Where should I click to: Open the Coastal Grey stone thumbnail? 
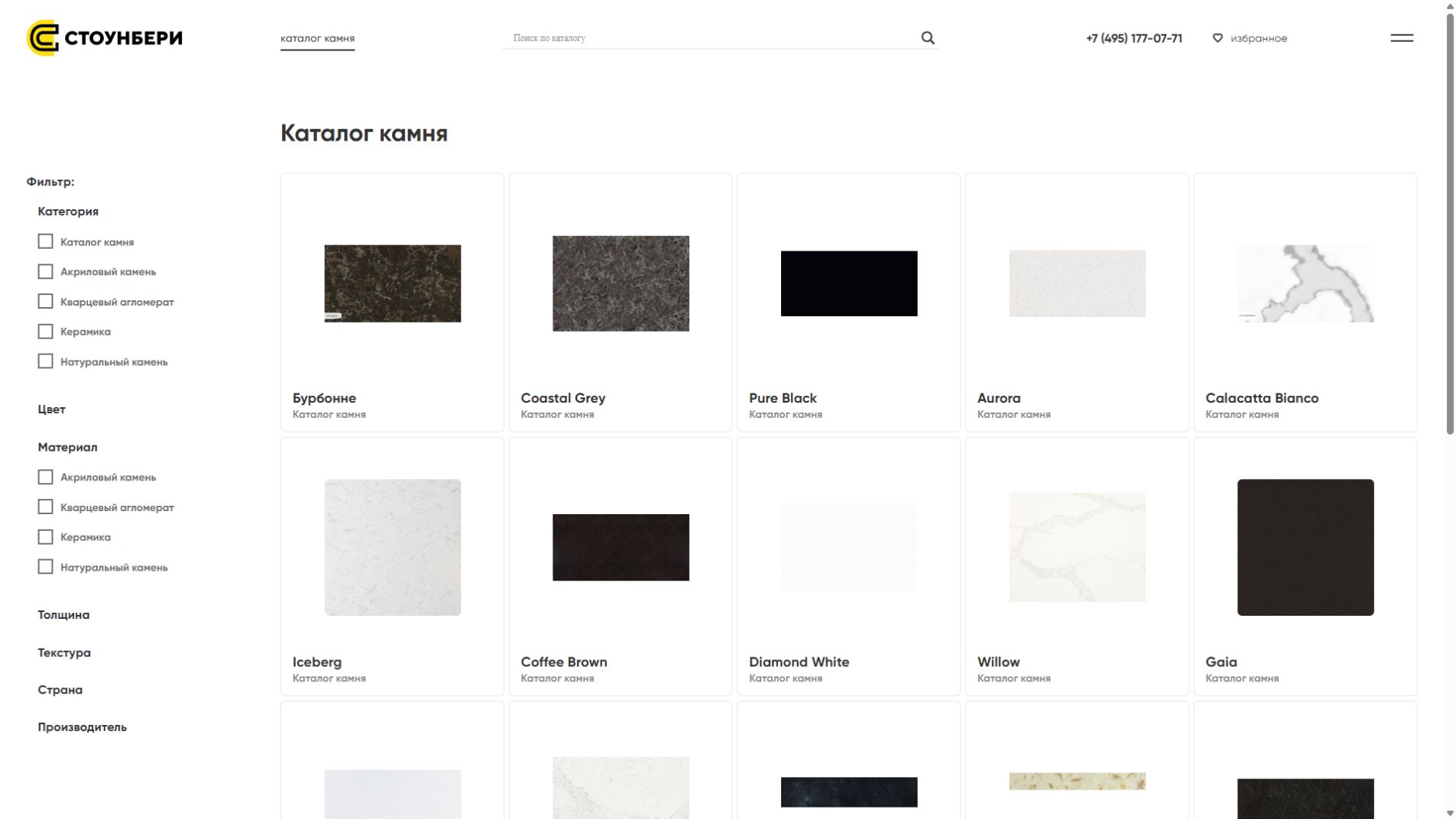click(621, 283)
